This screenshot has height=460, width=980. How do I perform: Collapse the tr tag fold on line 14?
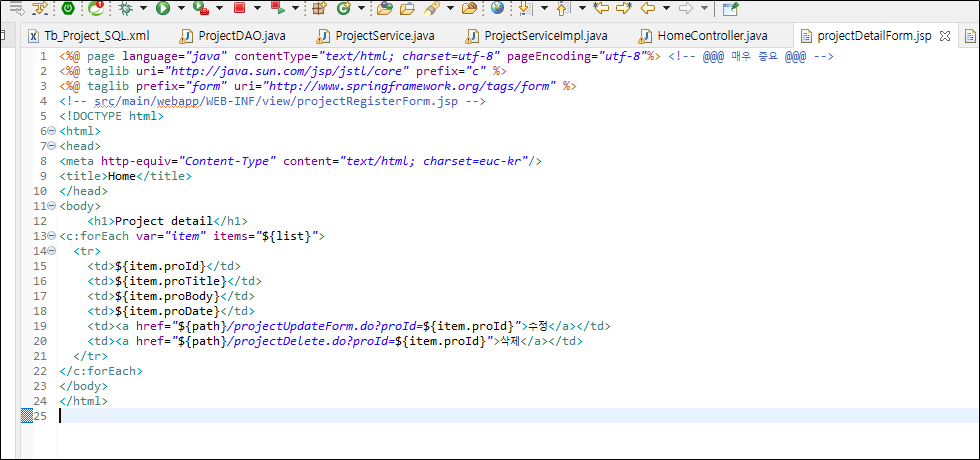(x=51, y=251)
